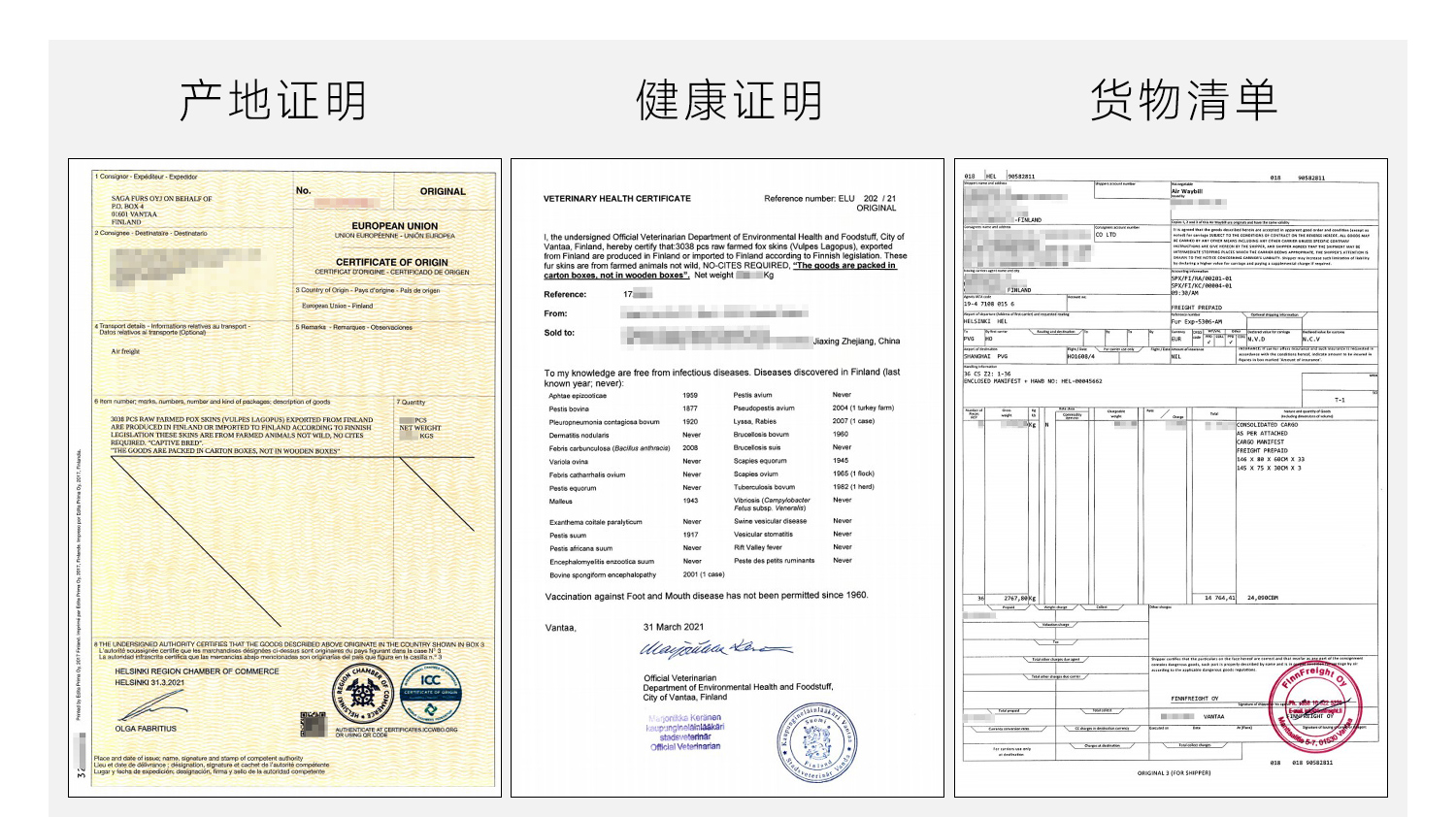Click the VETERINARY HEALTH CERTIFICATE title

pos(617,199)
